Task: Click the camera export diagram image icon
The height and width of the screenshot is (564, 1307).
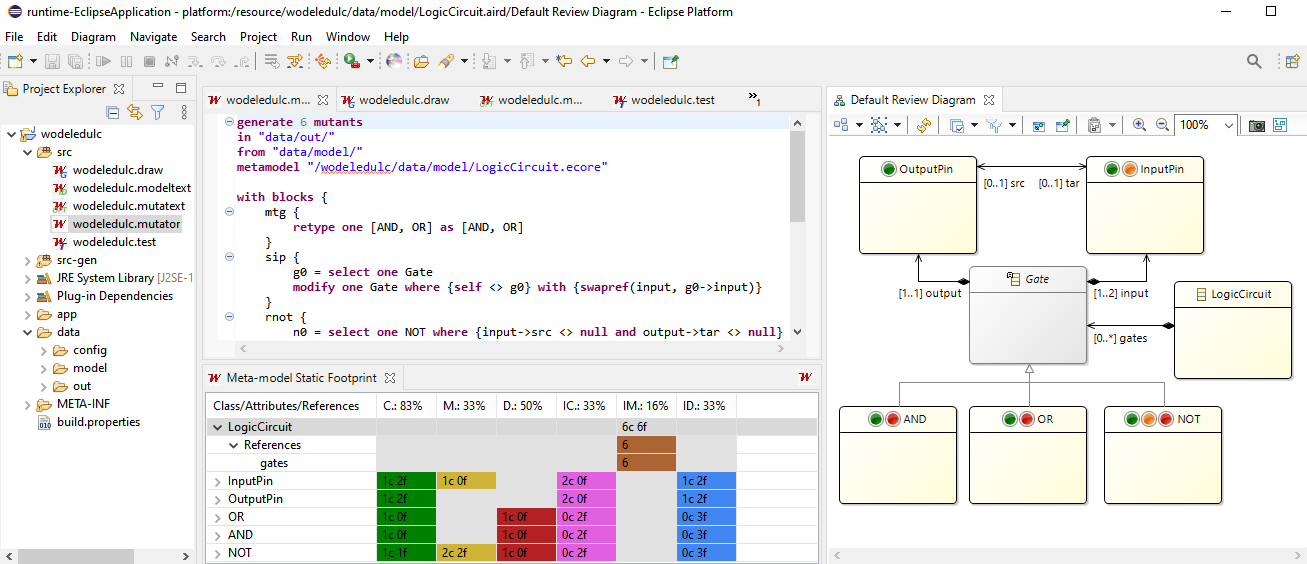Action: (1257, 125)
